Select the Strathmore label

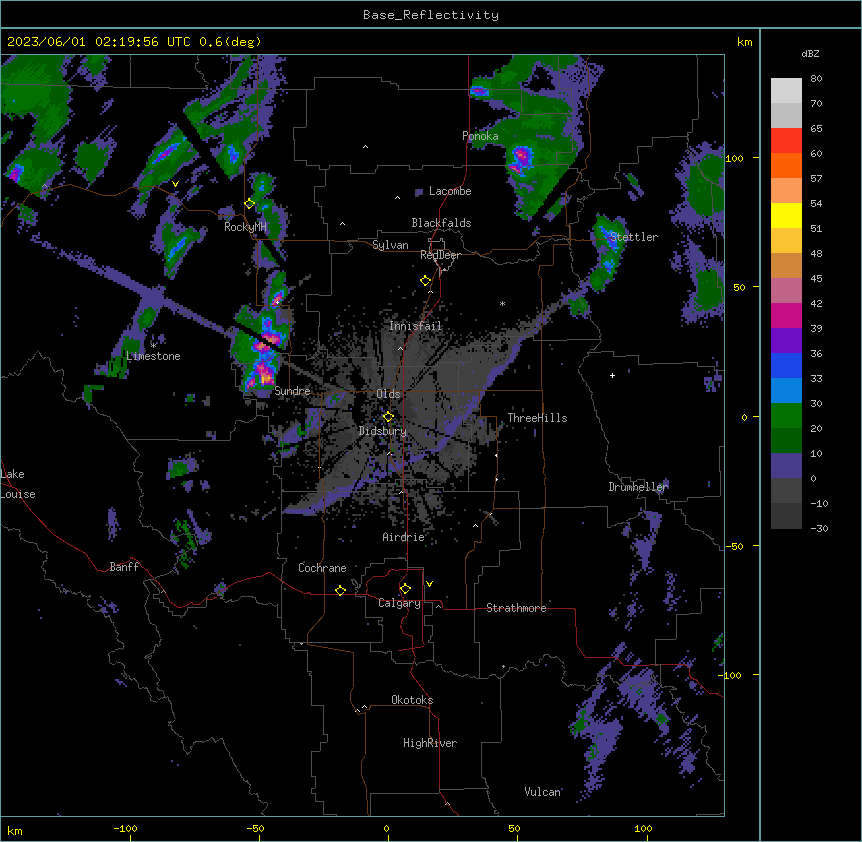[x=516, y=608]
